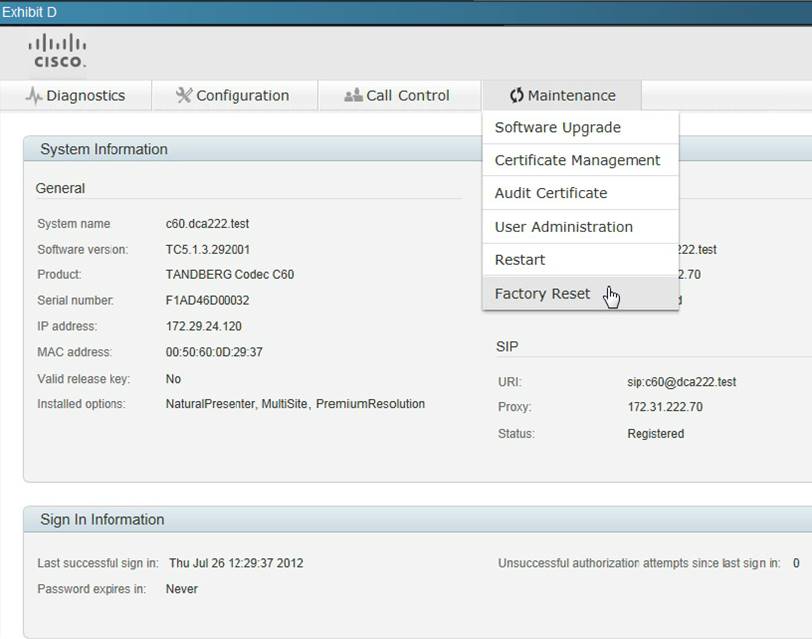812x639 pixels.
Task: Select Restart in the Maintenance menu
Action: point(520,260)
